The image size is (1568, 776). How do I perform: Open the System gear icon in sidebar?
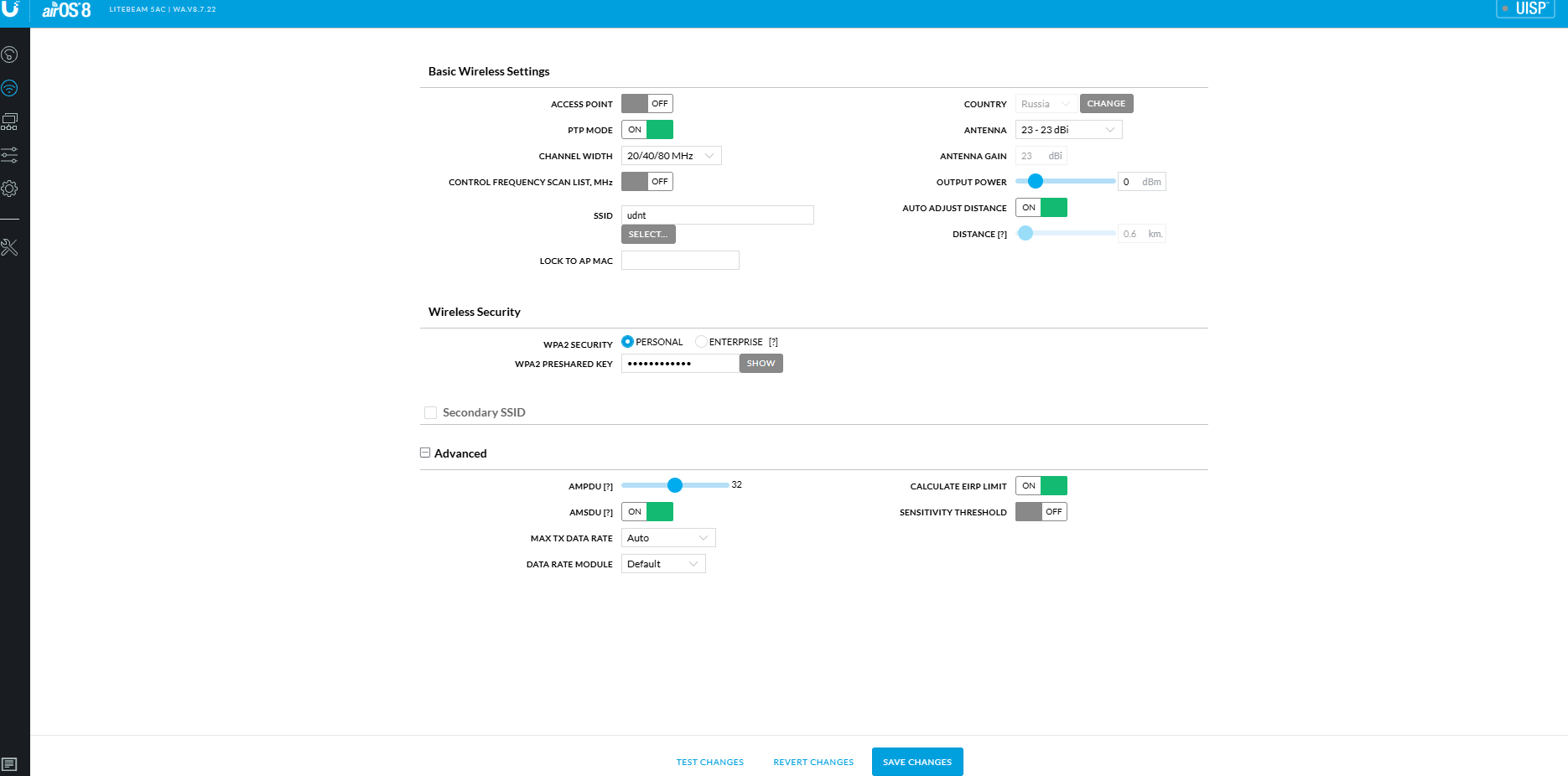(10, 189)
